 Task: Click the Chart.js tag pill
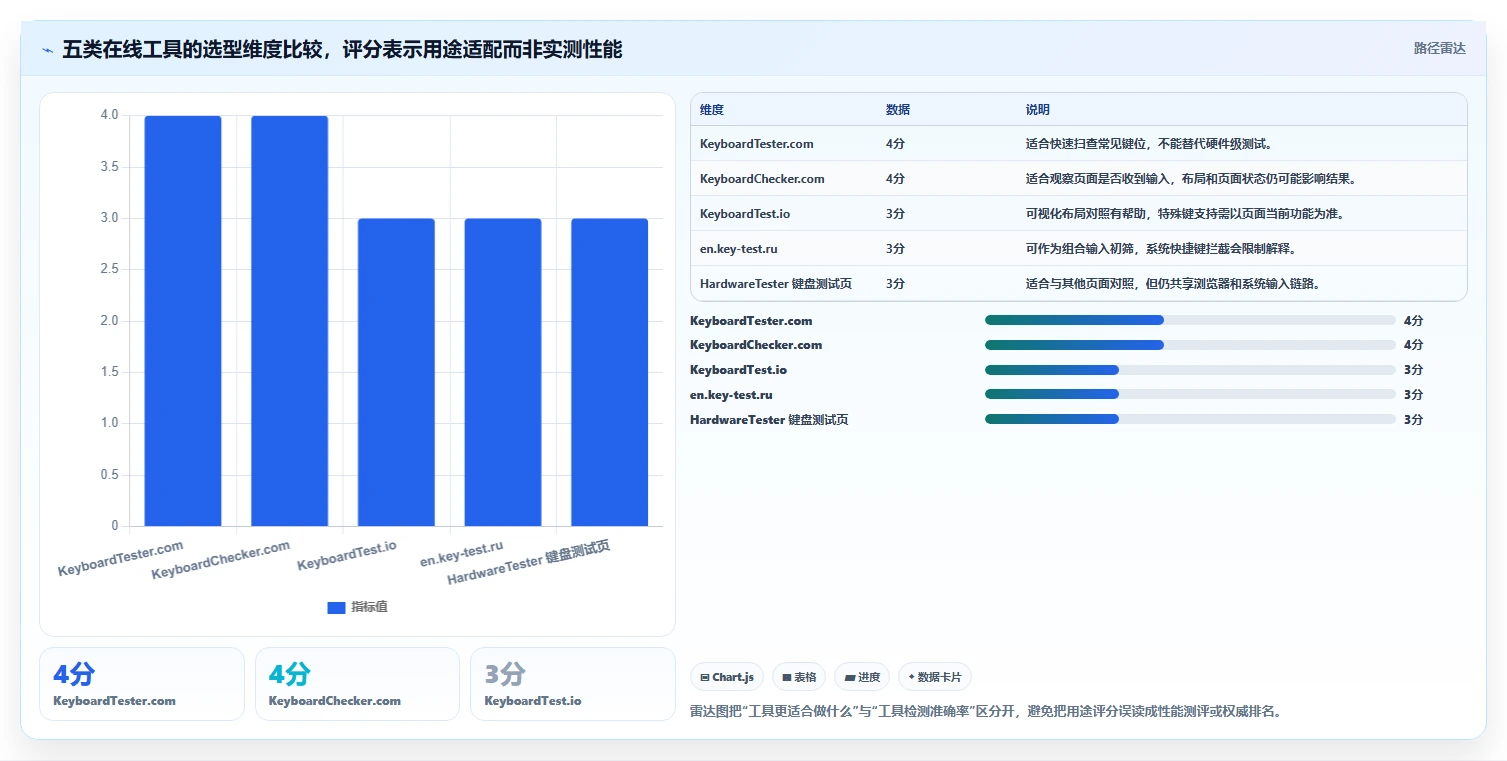pyautogui.click(x=727, y=677)
